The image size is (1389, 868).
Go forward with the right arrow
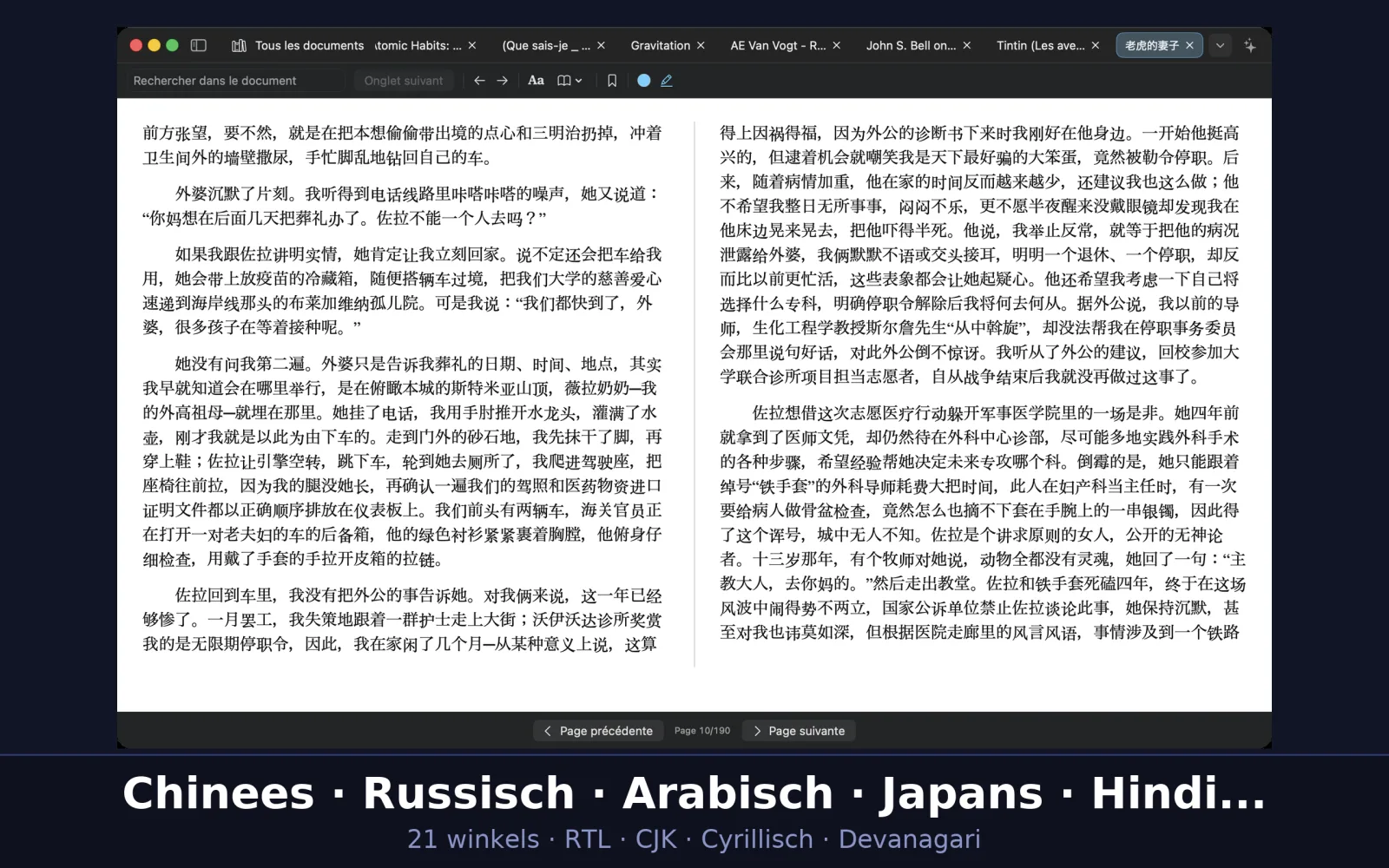(502, 80)
